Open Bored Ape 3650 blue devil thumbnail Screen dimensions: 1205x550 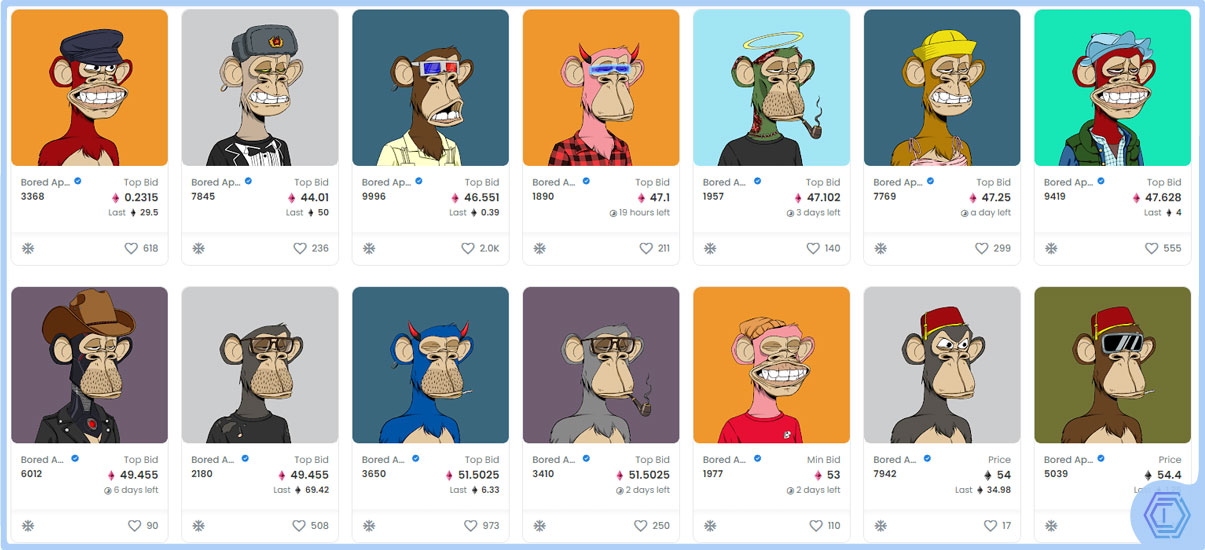pos(430,365)
